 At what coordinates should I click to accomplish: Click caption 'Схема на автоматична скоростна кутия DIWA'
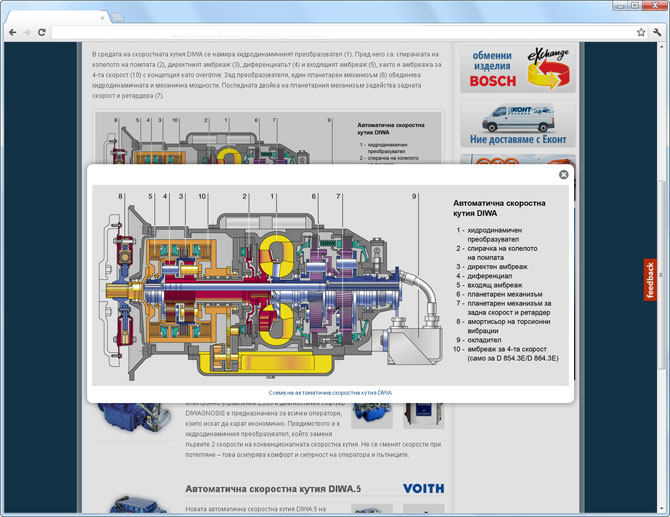(x=330, y=393)
